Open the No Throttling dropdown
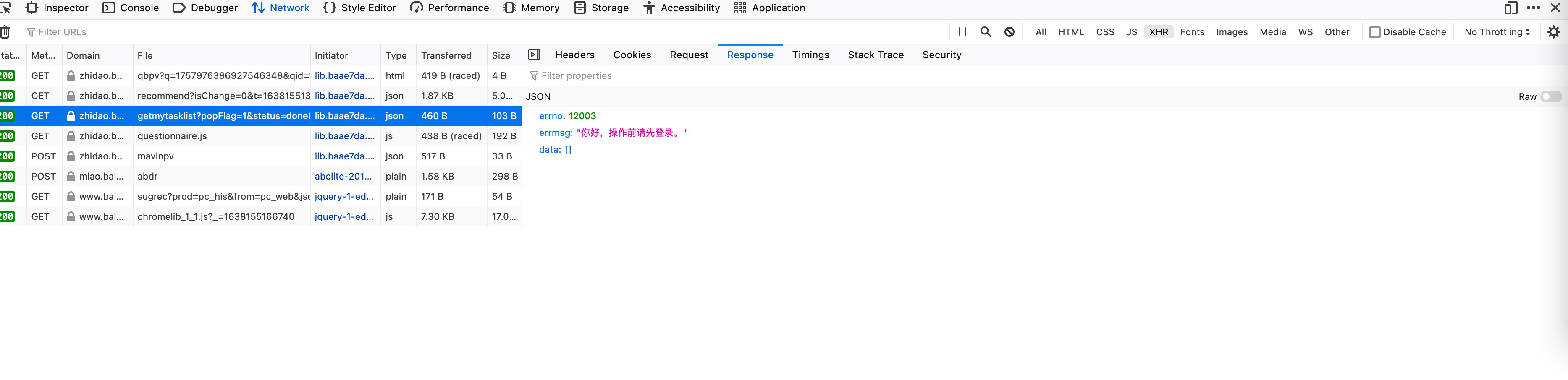 click(1497, 31)
